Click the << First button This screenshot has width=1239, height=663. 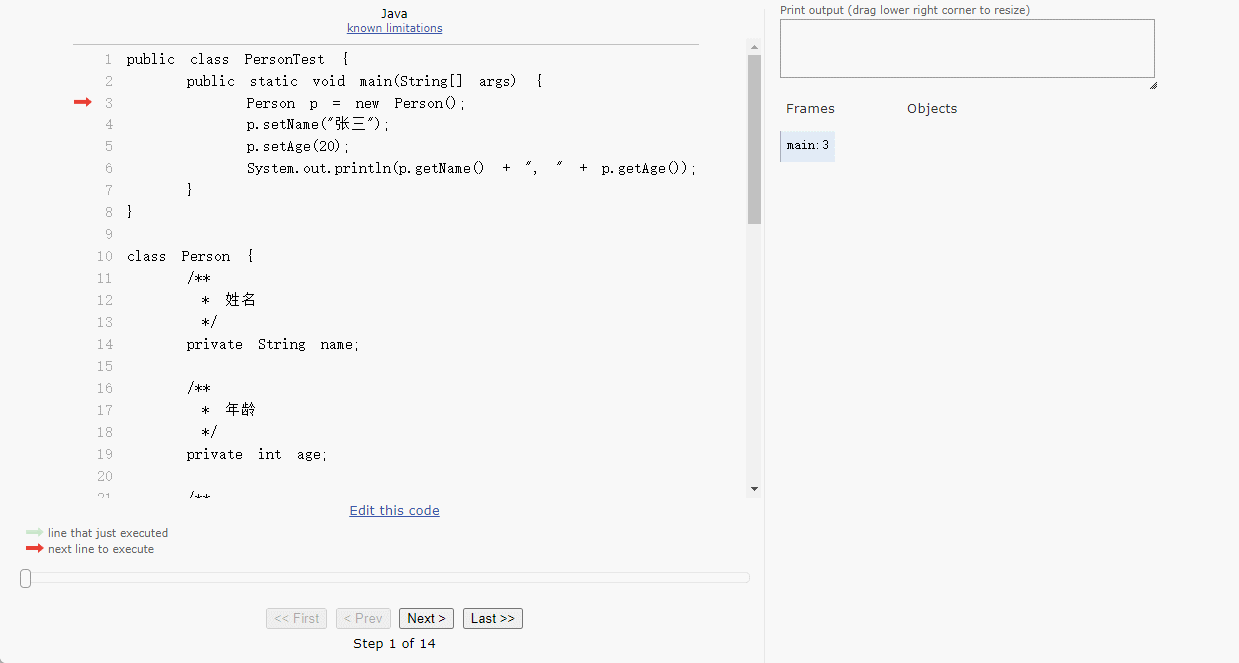point(296,618)
